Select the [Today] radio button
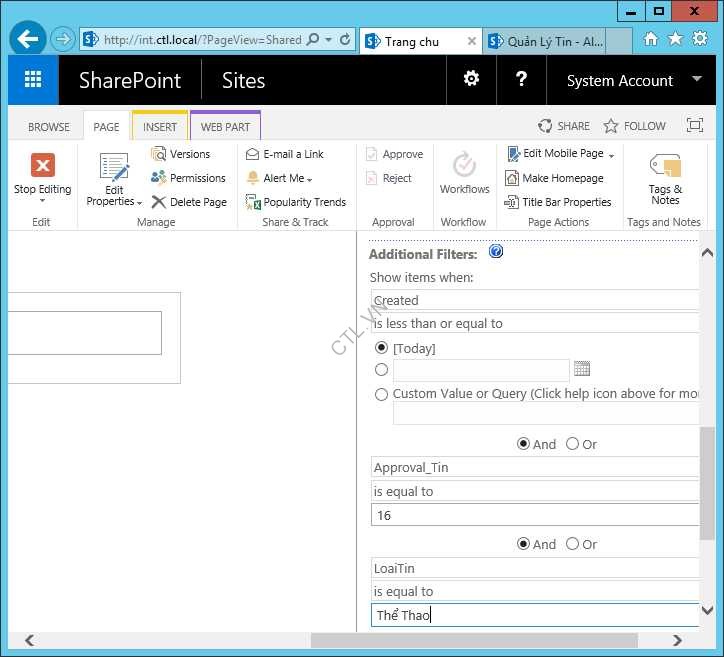Image resolution: width=724 pixels, height=657 pixels. pos(381,348)
